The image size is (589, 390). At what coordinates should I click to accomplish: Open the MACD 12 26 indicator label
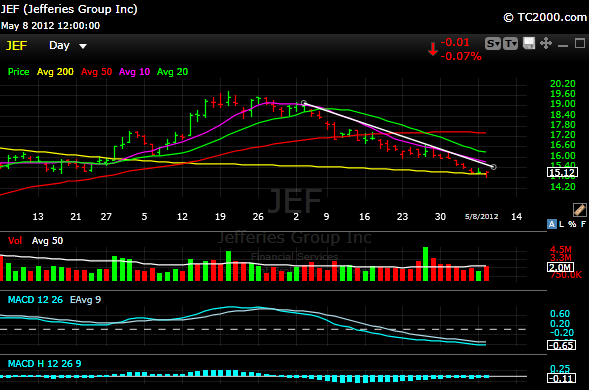(35, 299)
